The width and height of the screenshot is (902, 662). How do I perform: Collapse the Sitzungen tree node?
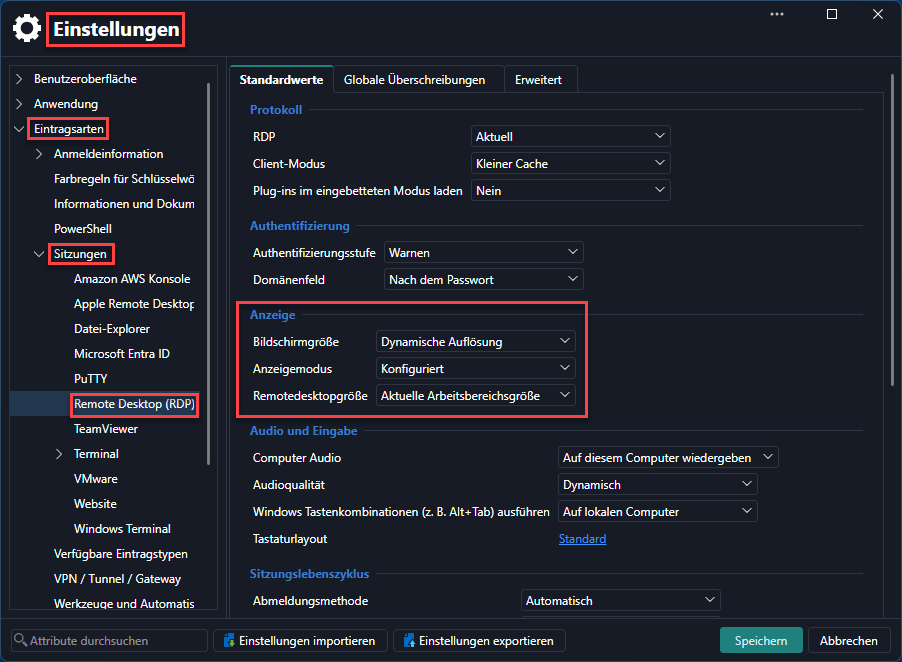click(39, 254)
